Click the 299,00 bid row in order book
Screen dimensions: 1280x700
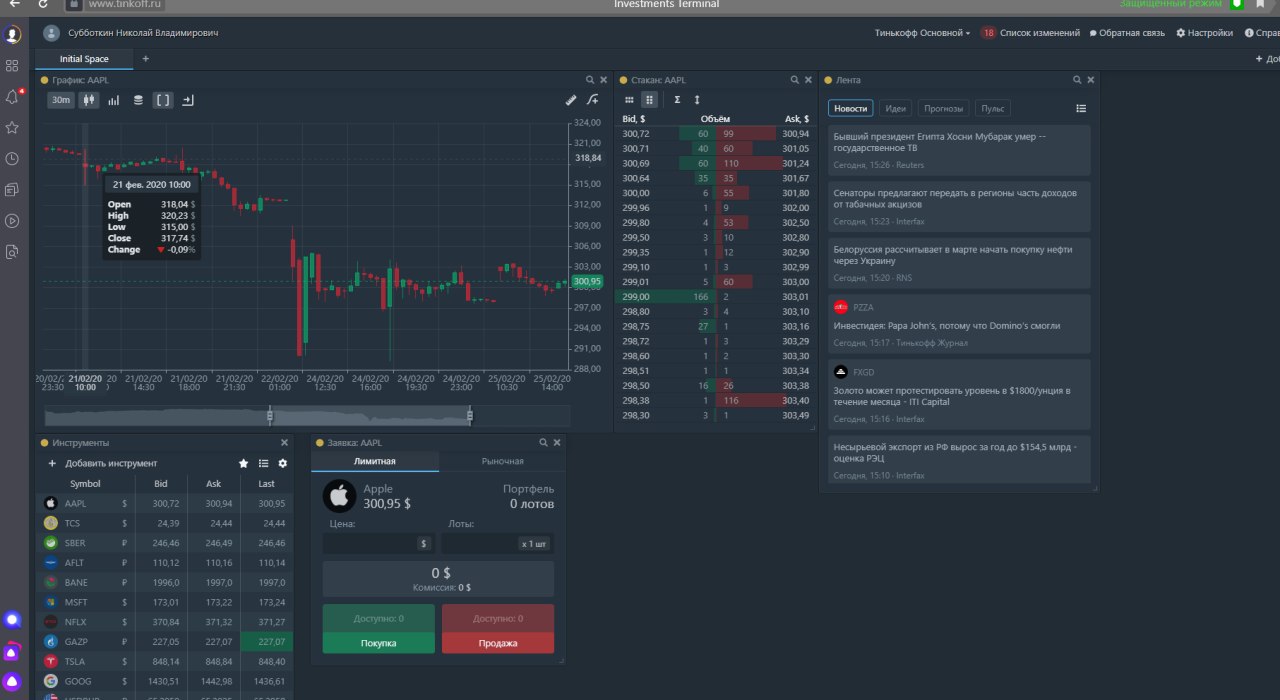(x=665, y=297)
